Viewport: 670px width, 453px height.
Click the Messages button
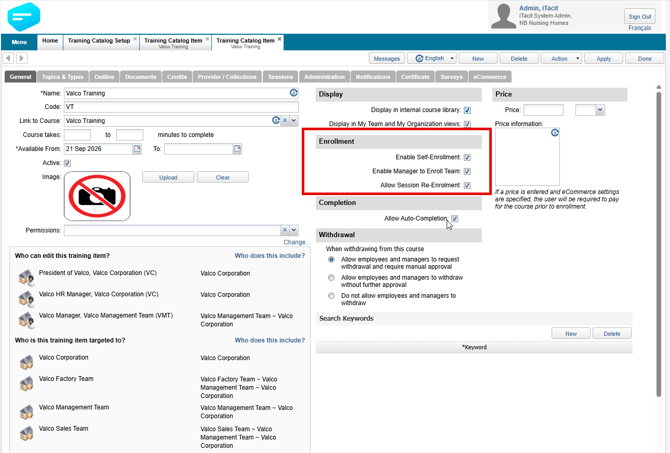[x=387, y=59]
